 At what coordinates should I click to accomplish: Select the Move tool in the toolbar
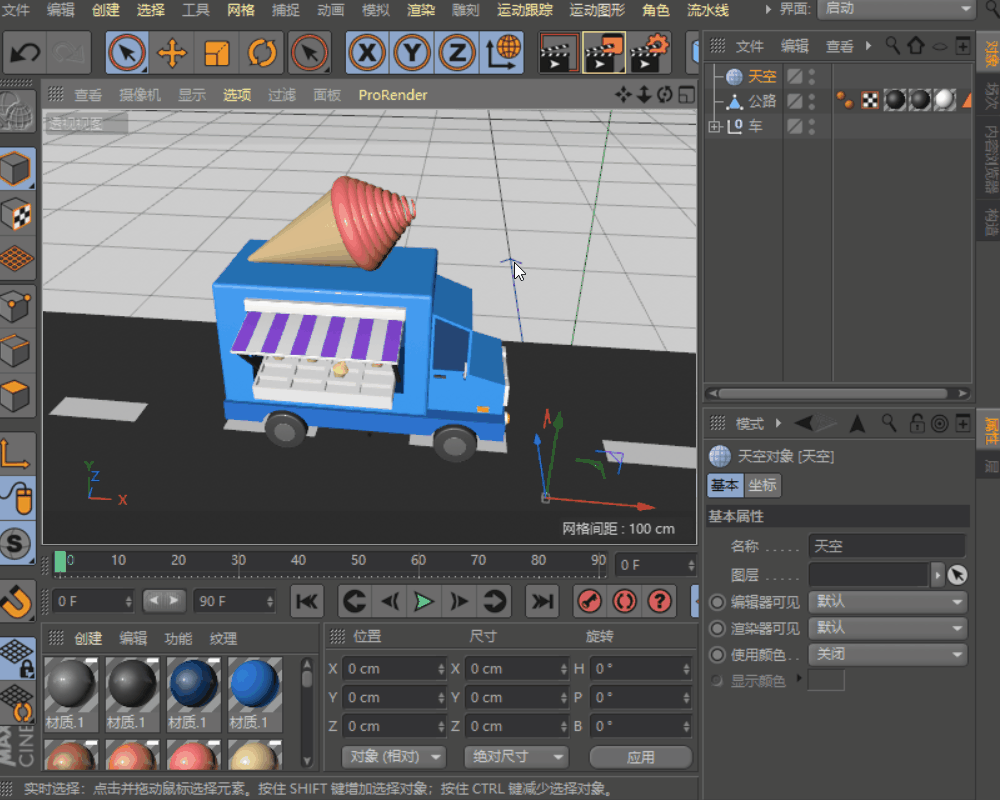click(172, 53)
